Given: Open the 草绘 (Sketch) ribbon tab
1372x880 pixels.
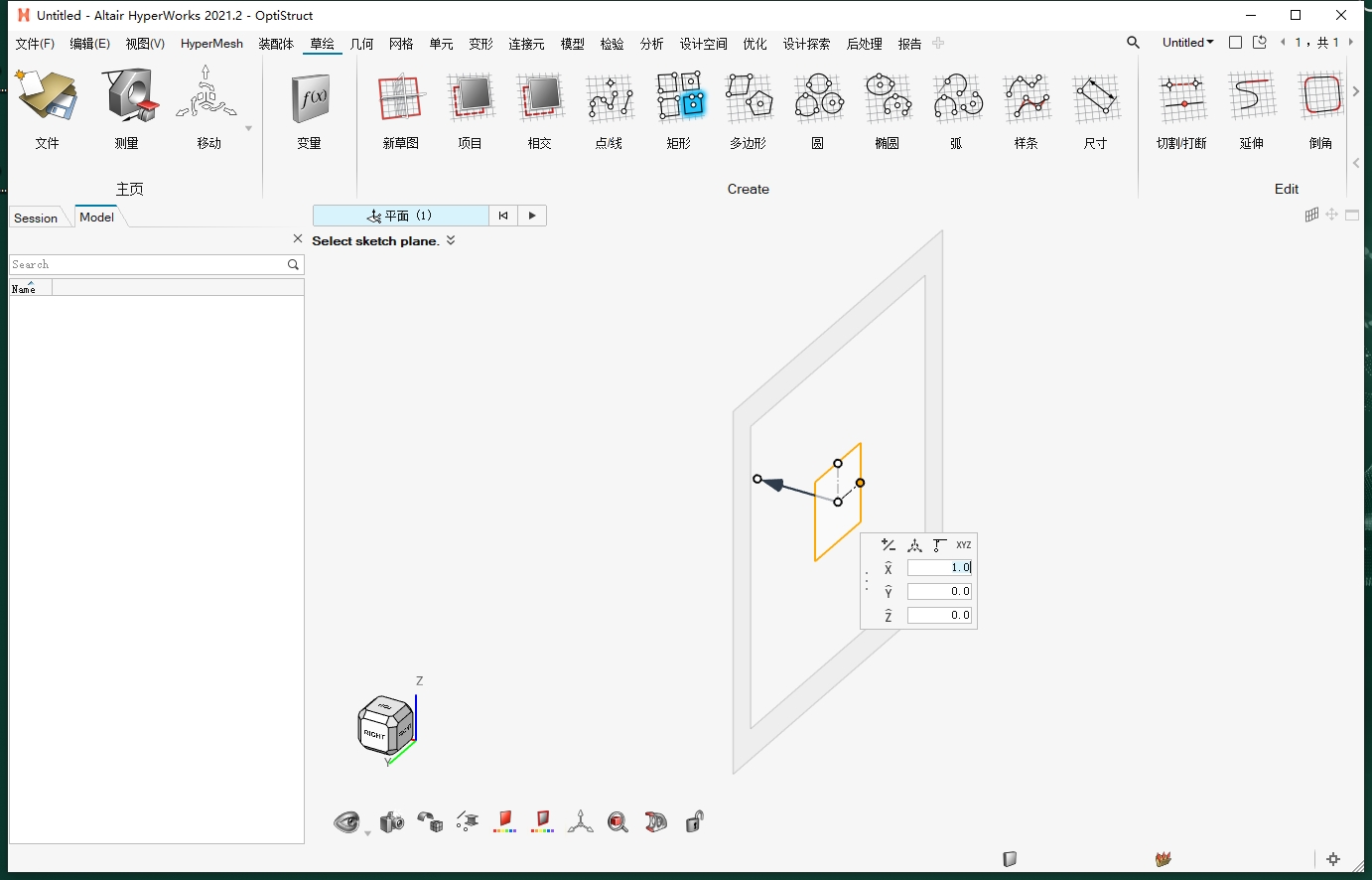Looking at the screenshot, I should click(x=322, y=44).
